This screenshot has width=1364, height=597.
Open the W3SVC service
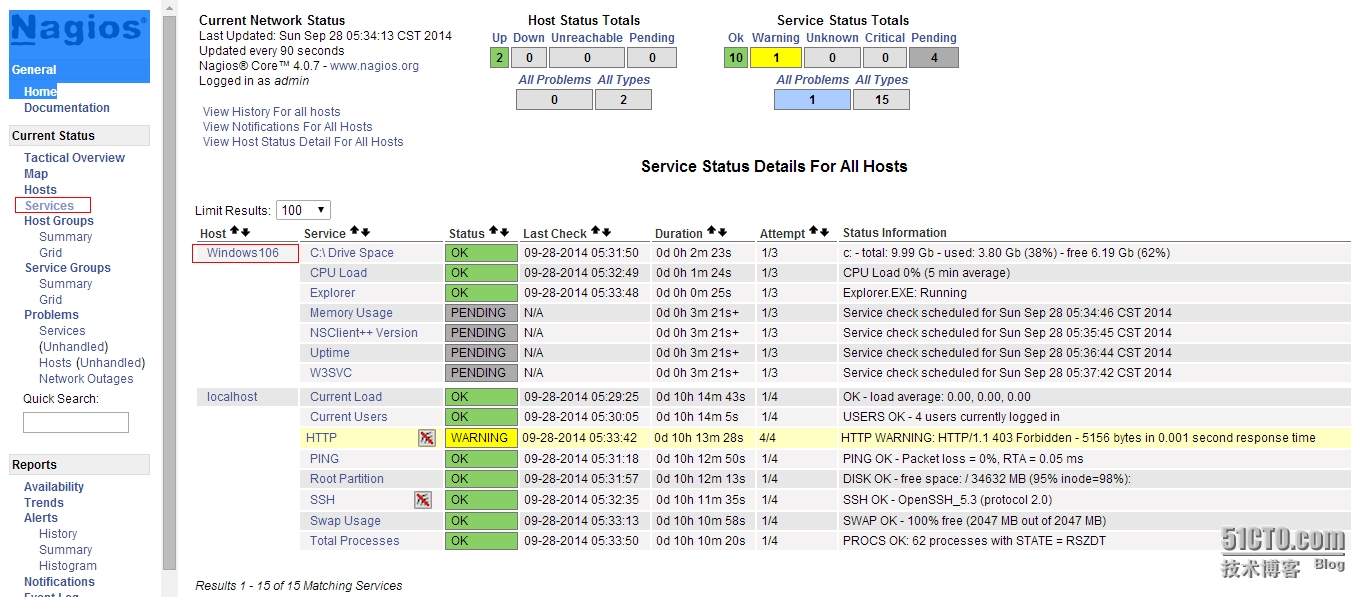pyautogui.click(x=330, y=373)
